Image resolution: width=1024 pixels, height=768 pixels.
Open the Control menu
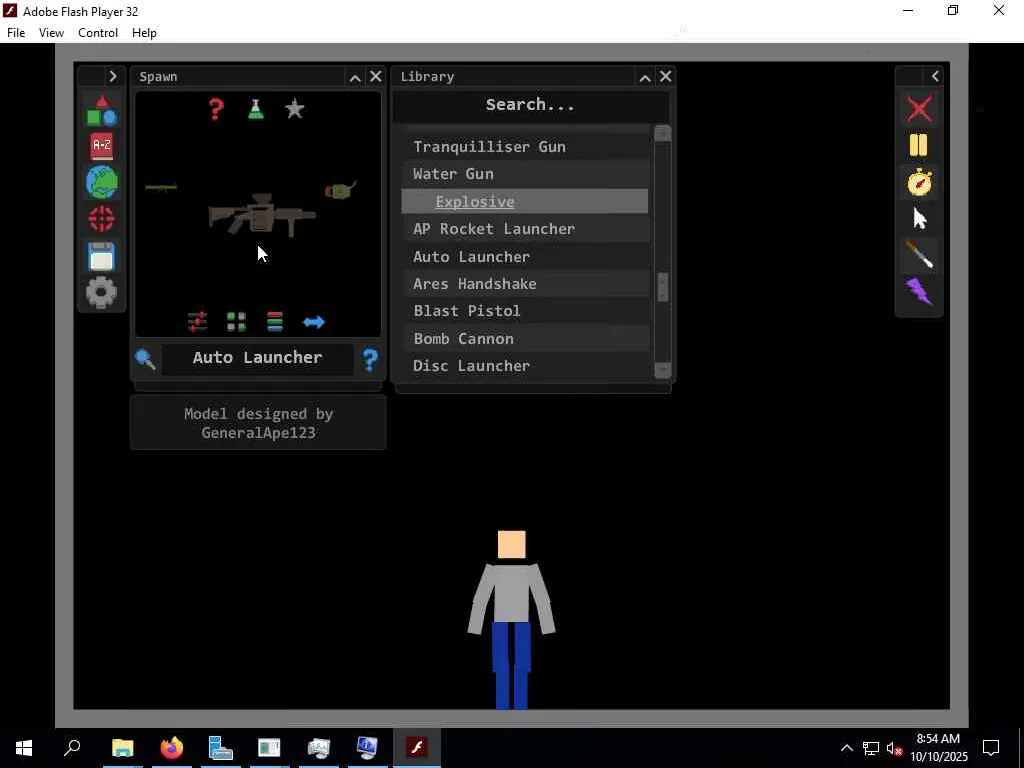[98, 33]
